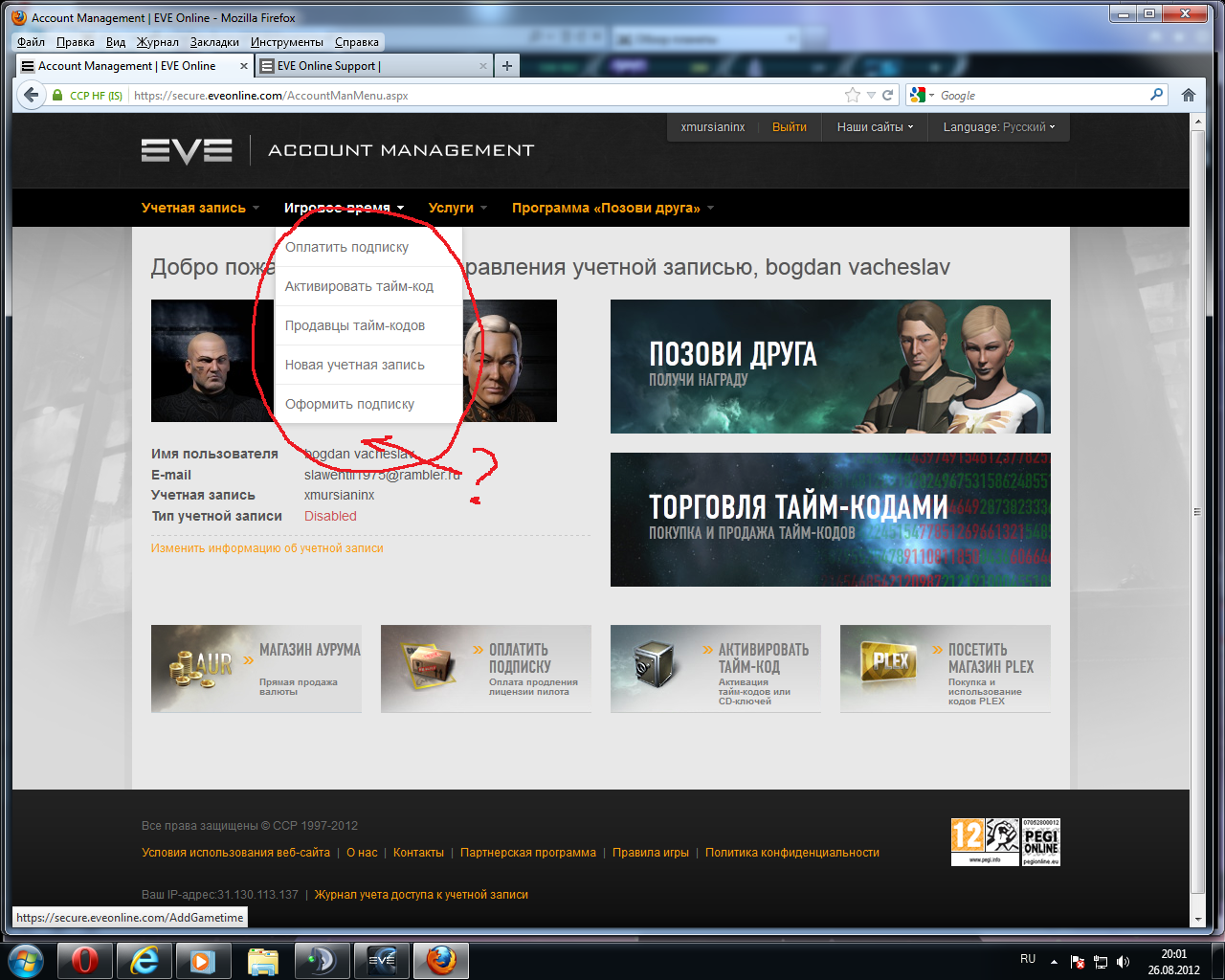
Task: Open the Firefox home page icon
Action: click(1188, 95)
